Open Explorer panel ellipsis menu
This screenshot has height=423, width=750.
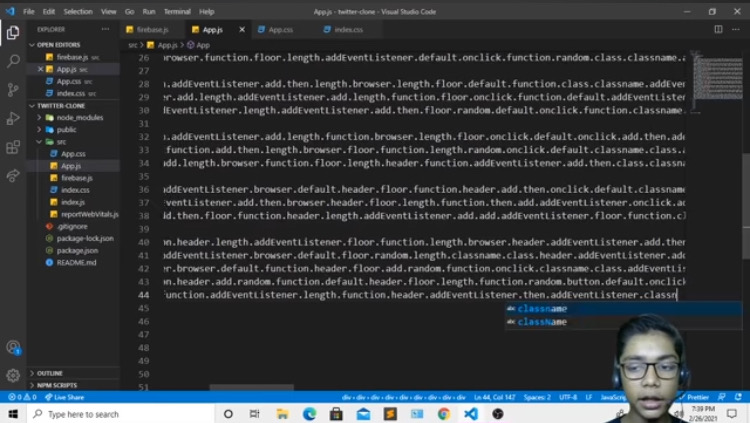coord(105,29)
